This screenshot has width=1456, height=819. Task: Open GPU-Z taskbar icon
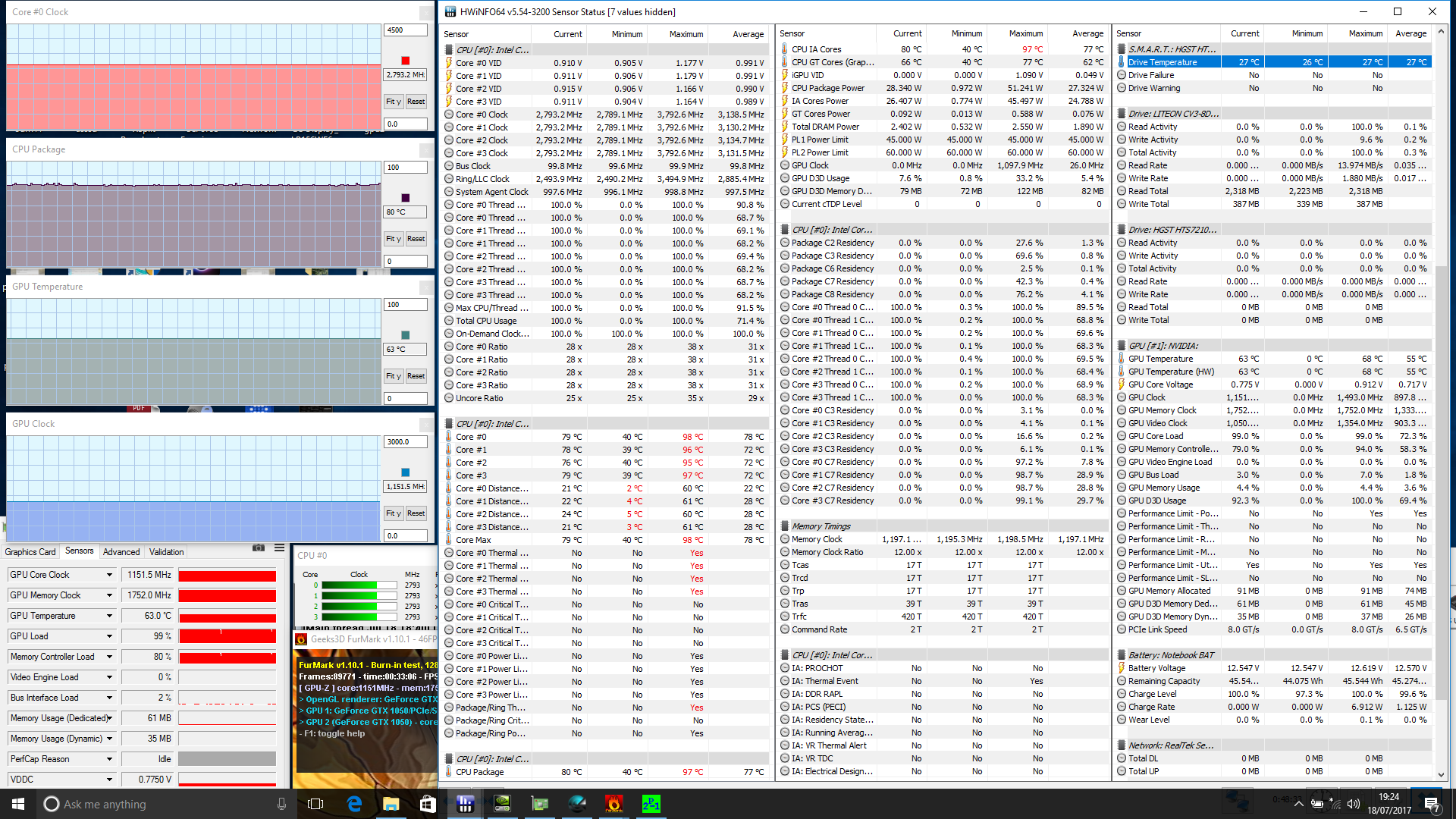coord(539,804)
